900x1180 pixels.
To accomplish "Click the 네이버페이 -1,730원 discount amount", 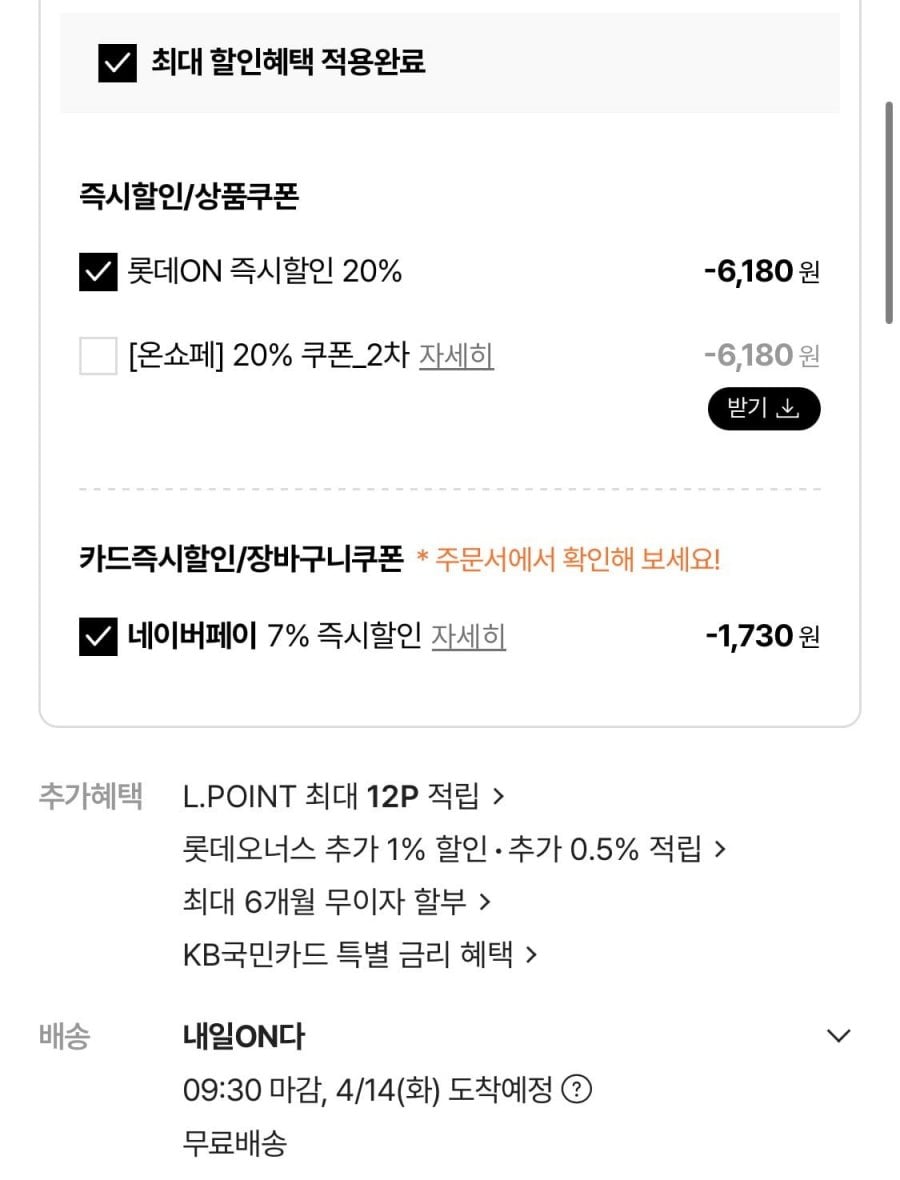I will coord(761,636).
